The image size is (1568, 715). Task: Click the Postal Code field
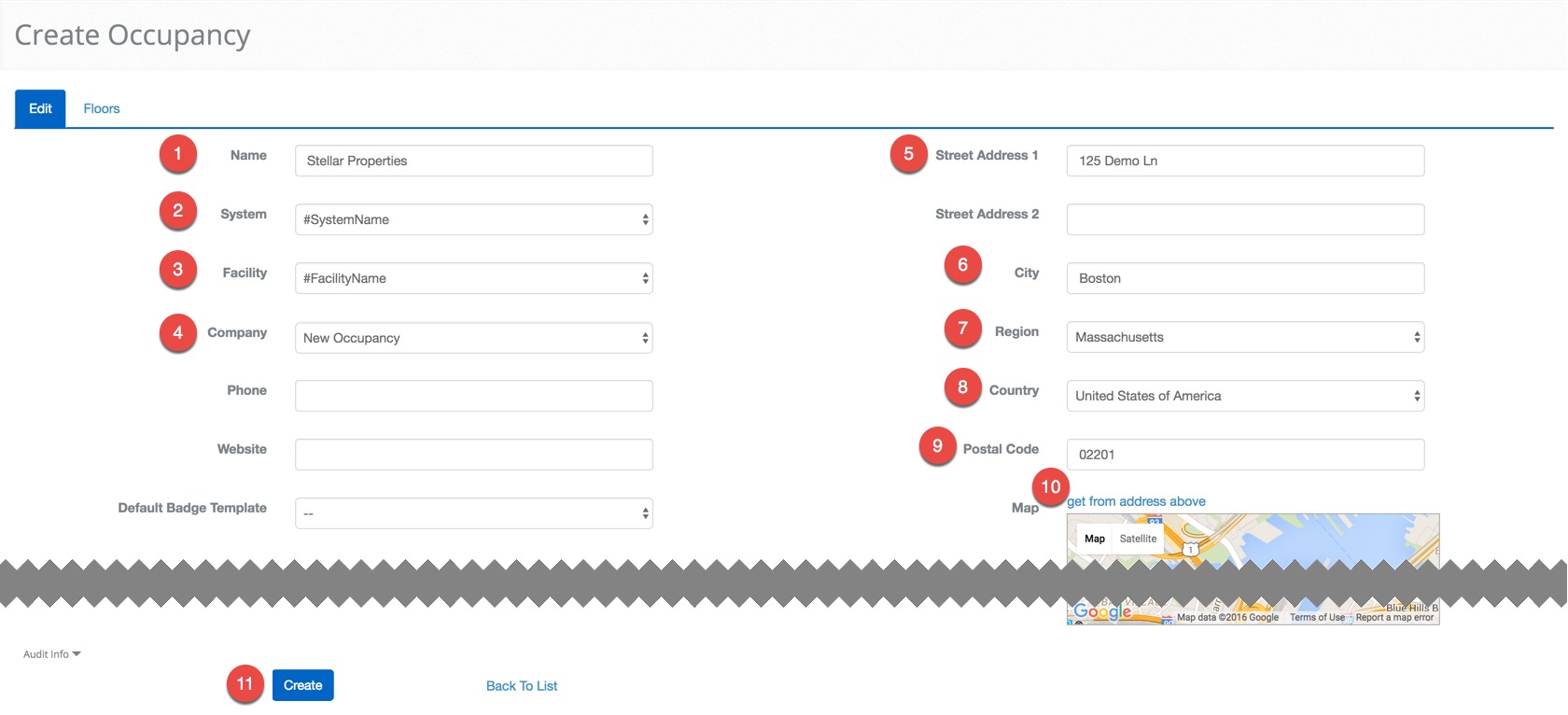point(1245,455)
